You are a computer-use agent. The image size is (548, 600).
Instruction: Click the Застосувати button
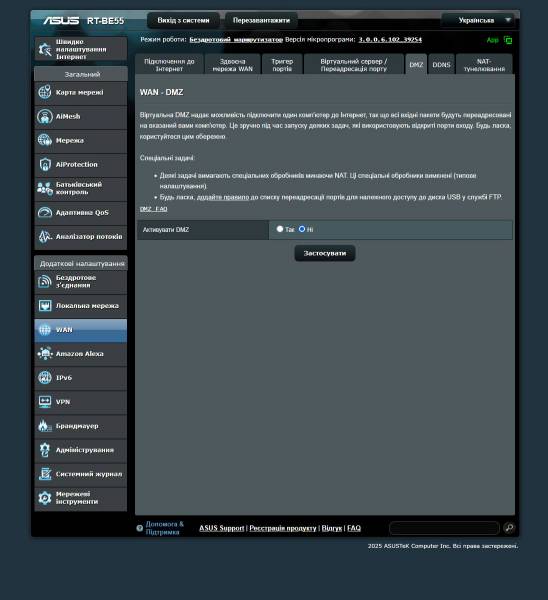tap(325, 253)
